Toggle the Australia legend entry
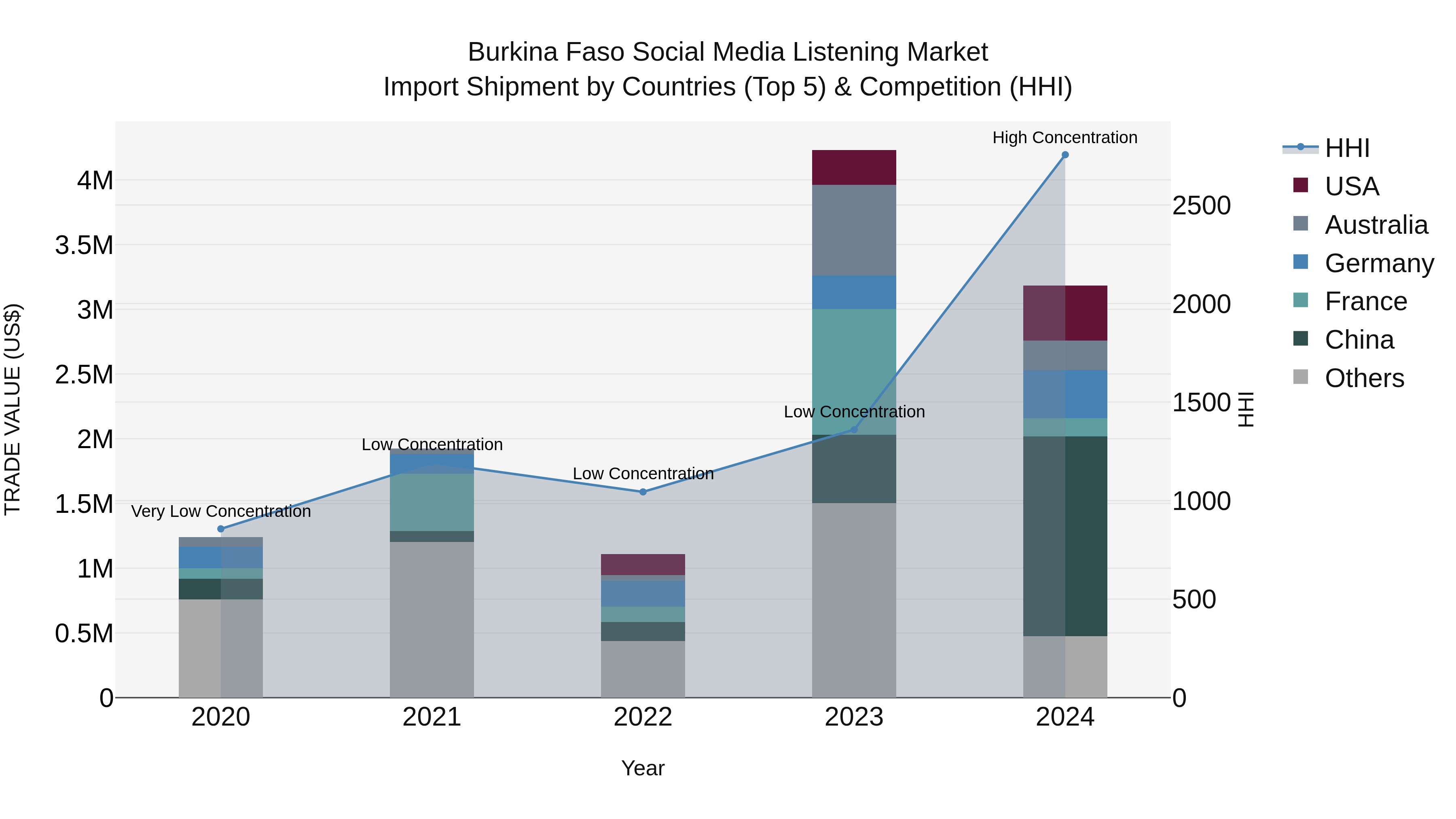The image size is (1456, 819). pos(1361,224)
